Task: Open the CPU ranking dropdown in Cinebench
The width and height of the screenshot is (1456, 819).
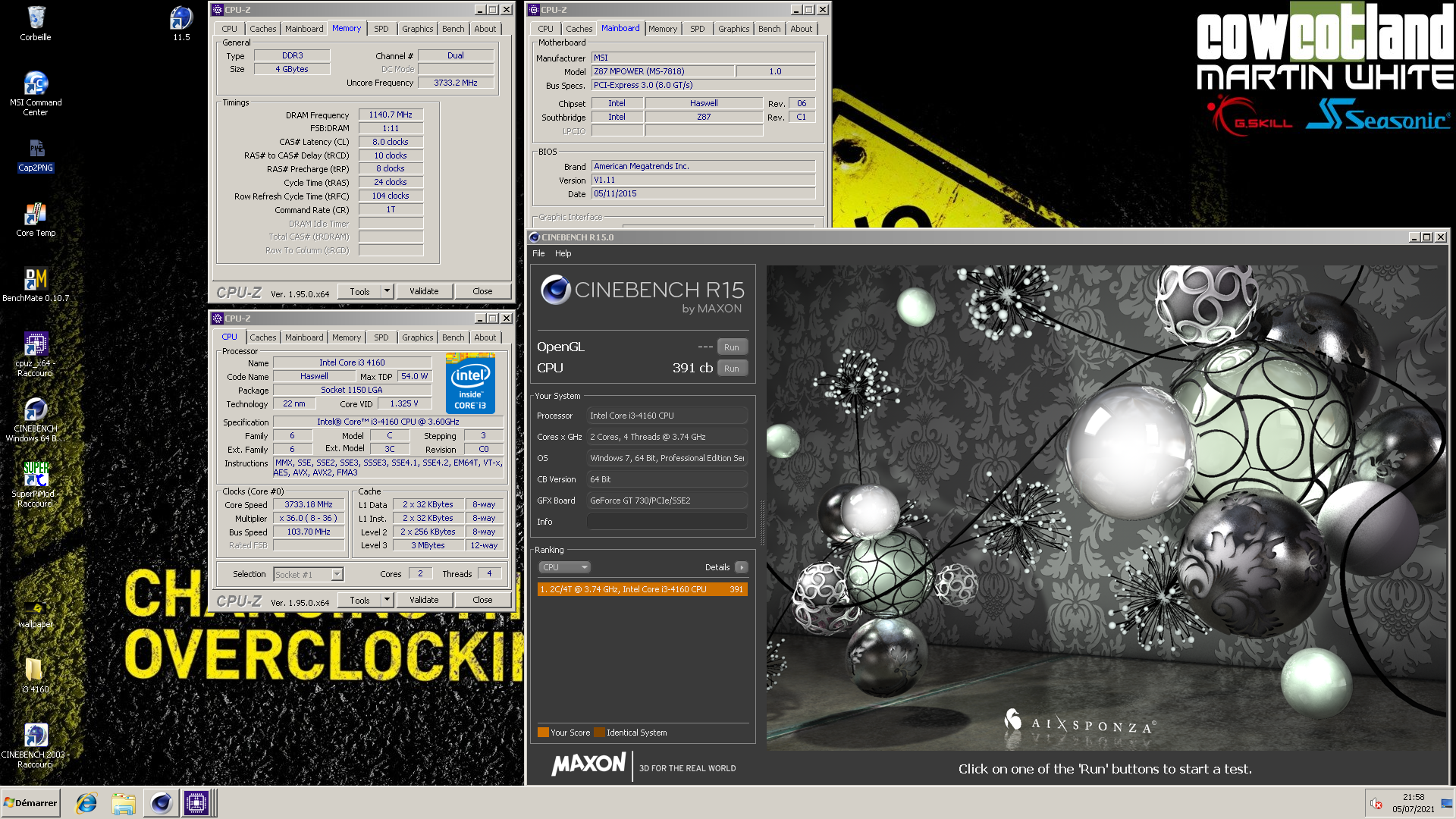Action: [565, 567]
